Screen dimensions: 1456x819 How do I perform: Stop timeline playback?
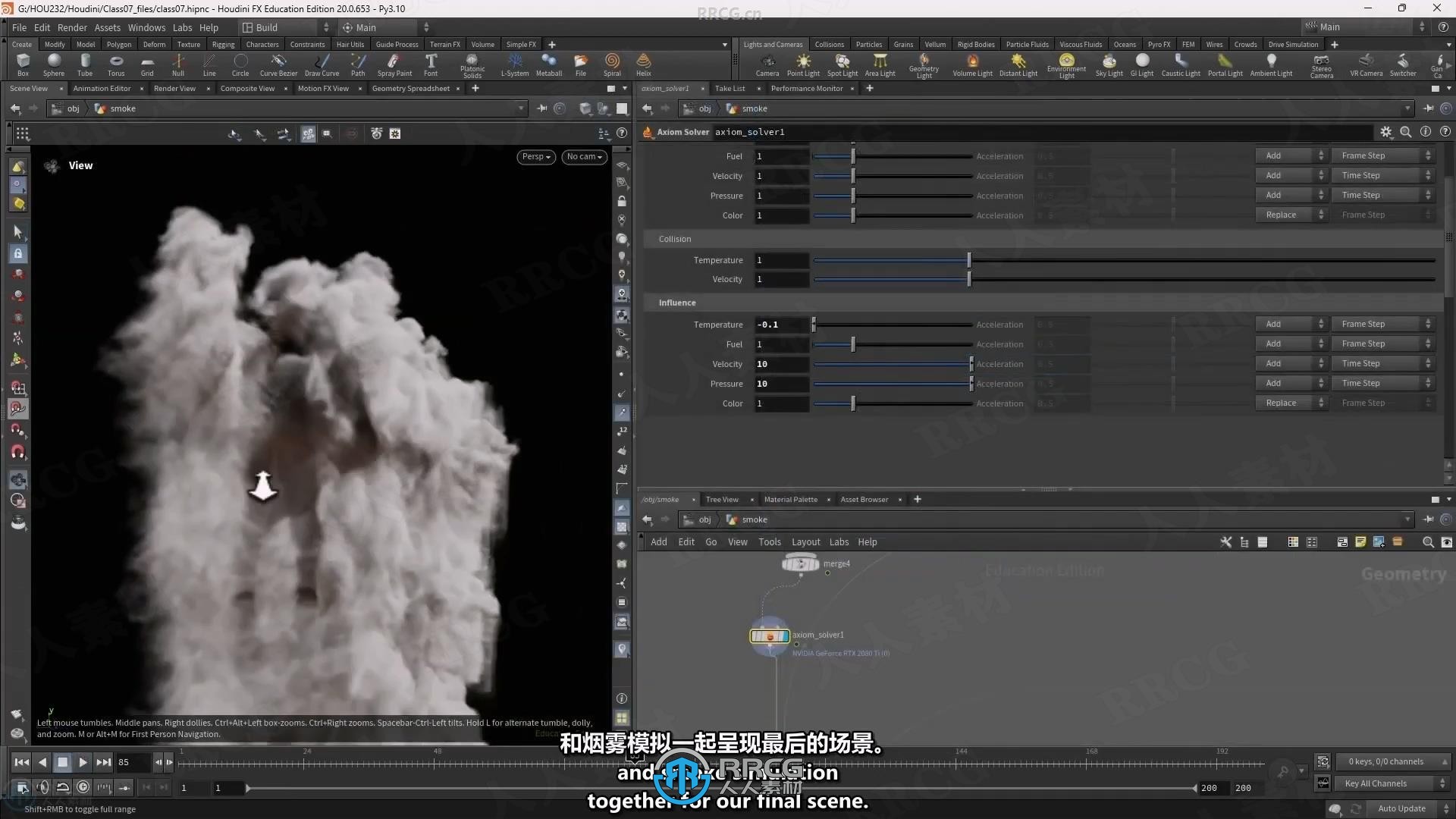[x=63, y=762]
